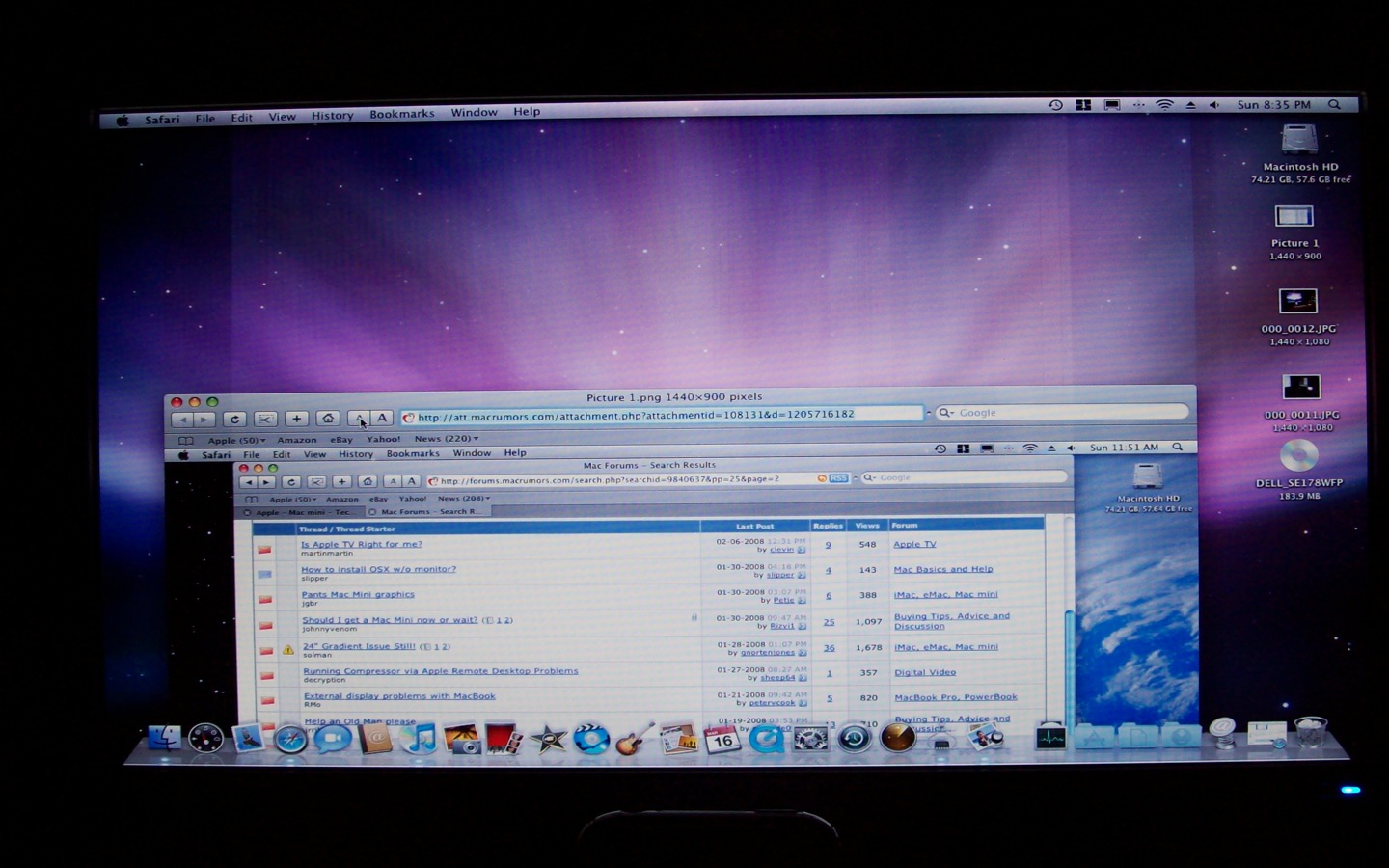This screenshot has height=868, width=1389.
Task: Launch iDVD from the Dock
Action: (590, 740)
